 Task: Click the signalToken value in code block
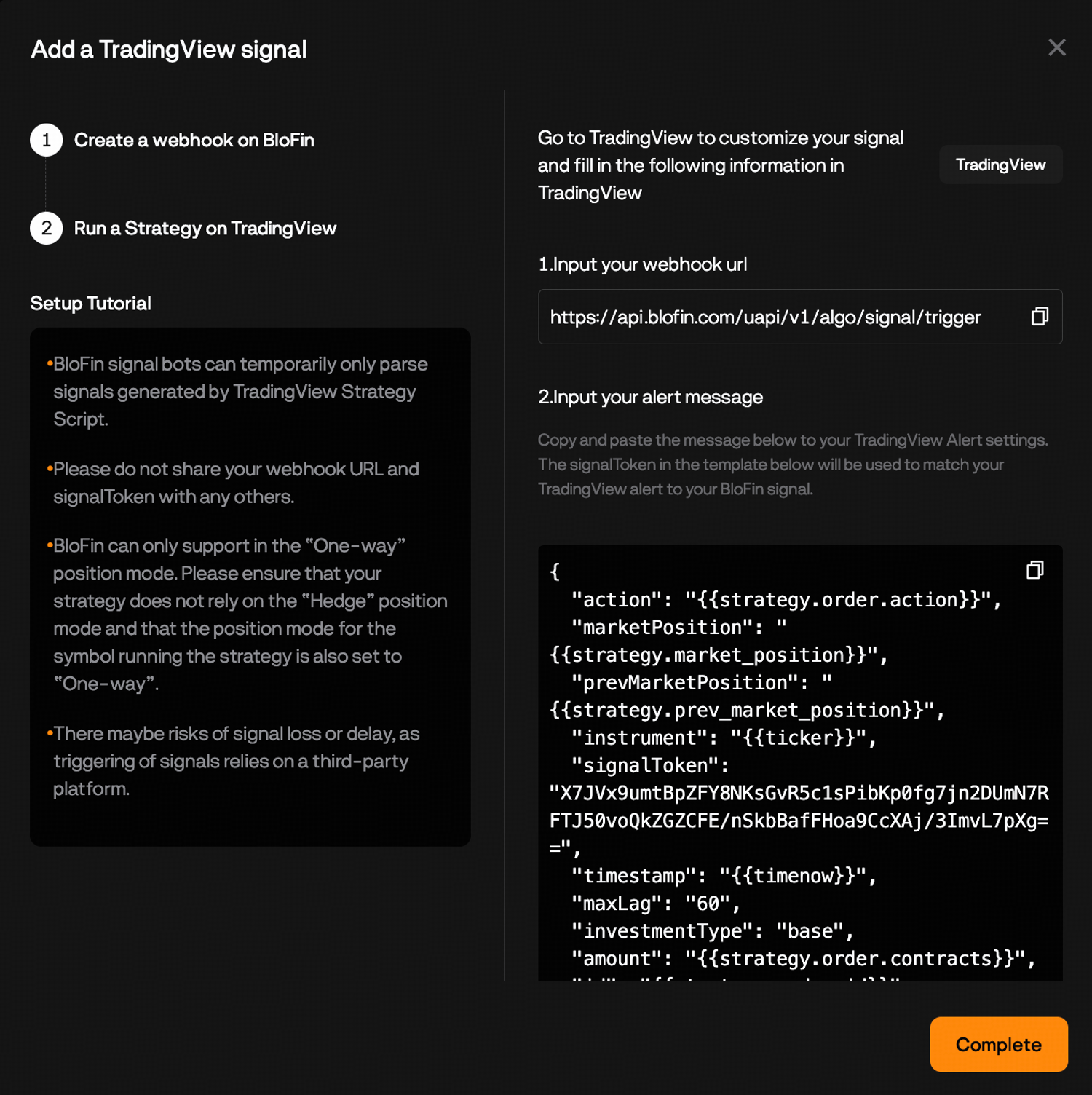799,821
